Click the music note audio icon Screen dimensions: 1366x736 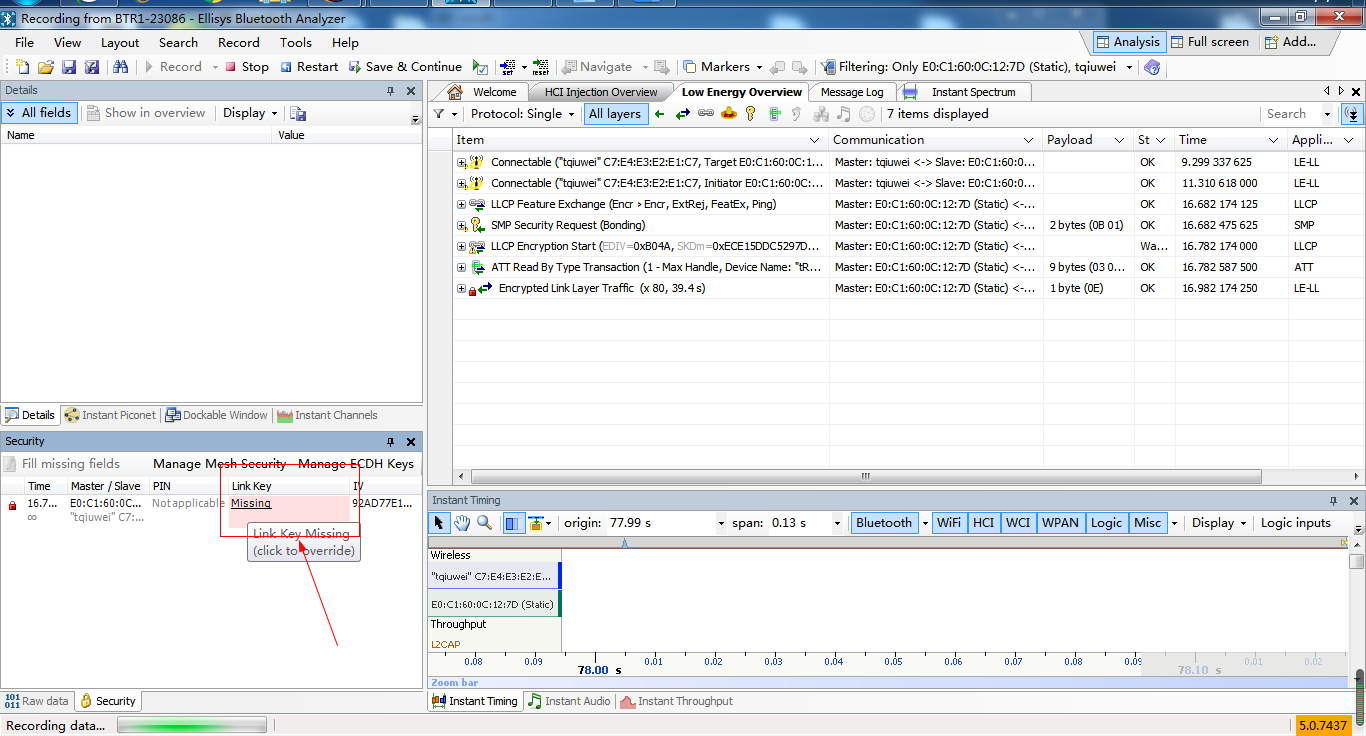[844, 114]
